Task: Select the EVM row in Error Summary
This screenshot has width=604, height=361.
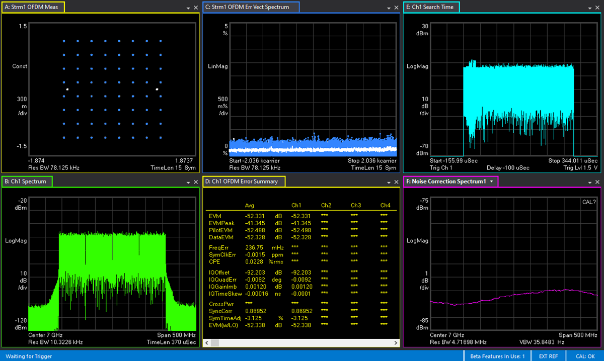Action: click(x=302, y=216)
